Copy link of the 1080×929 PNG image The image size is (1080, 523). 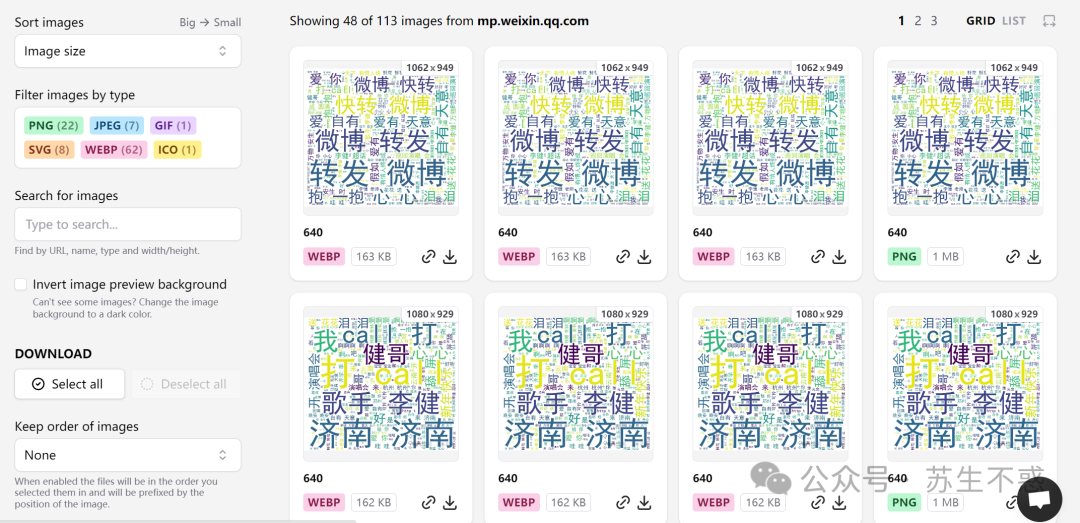pos(1012,502)
